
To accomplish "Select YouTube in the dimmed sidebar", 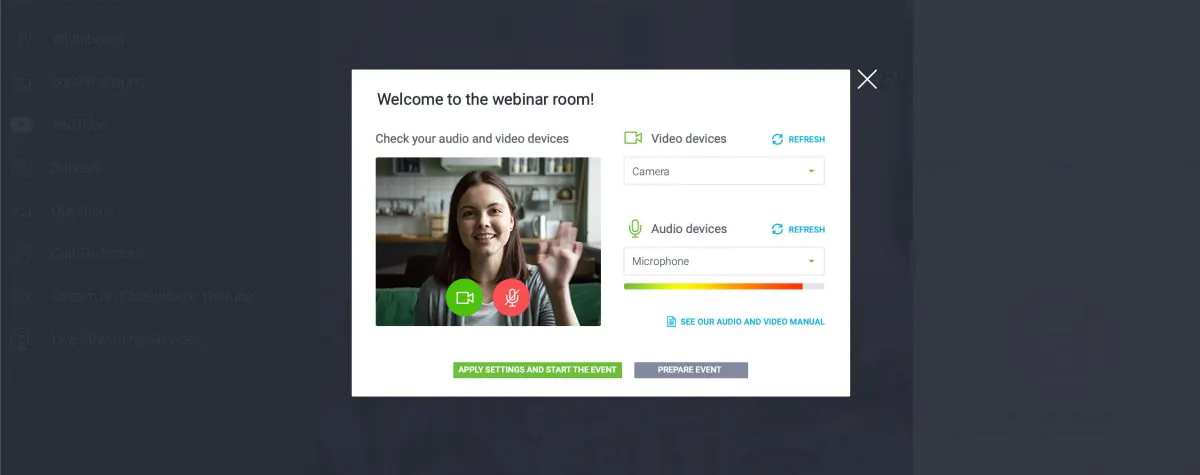I will coord(79,125).
